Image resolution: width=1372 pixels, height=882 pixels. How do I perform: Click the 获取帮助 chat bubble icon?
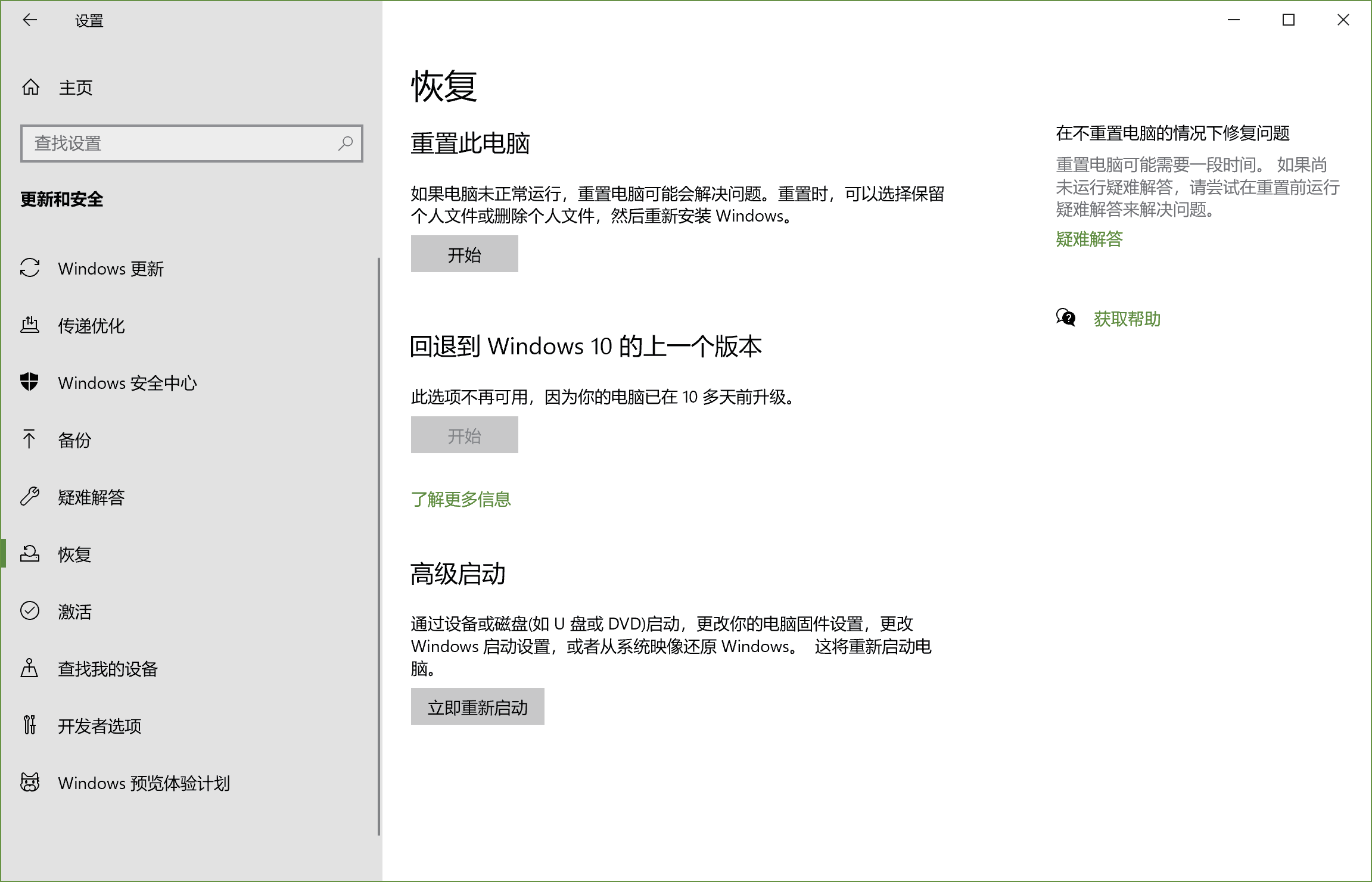click(1065, 318)
